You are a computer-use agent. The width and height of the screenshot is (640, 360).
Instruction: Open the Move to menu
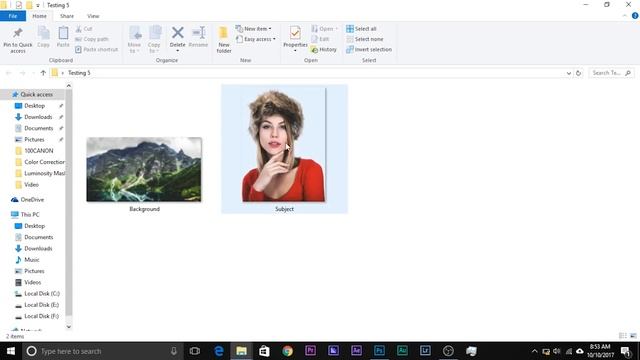(134, 39)
